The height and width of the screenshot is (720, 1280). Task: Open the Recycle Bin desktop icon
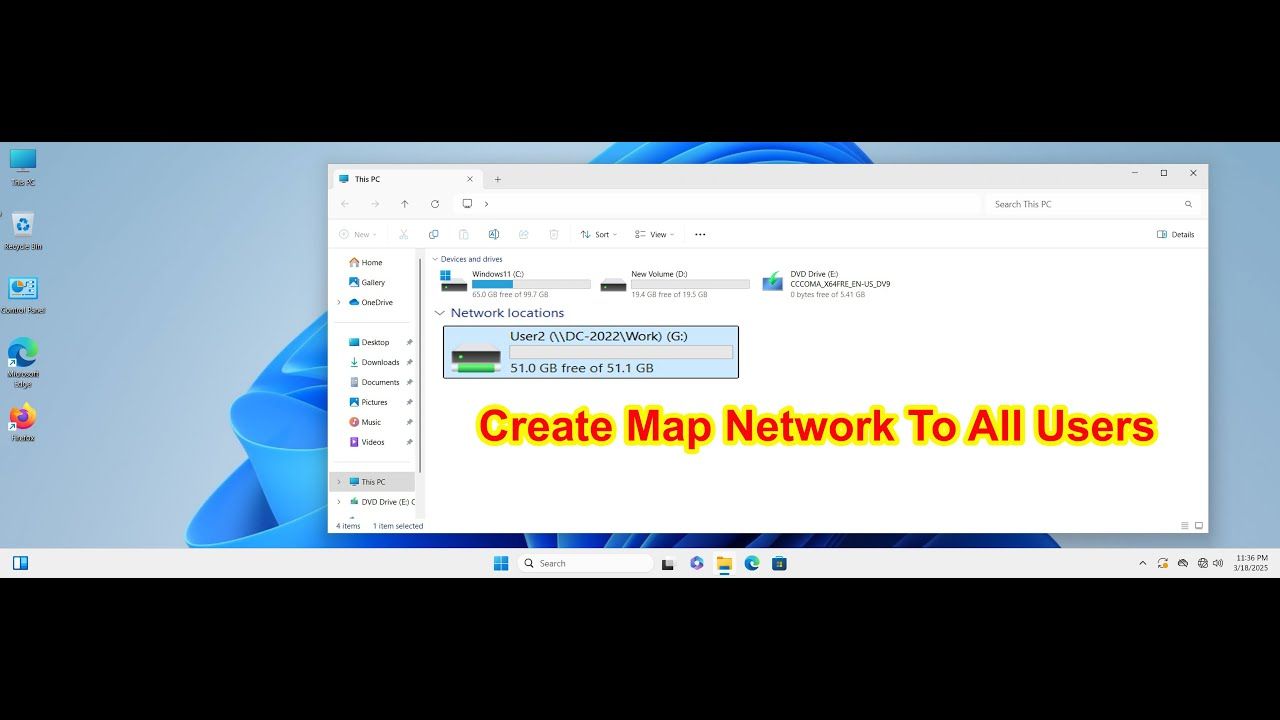pyautogui.click(x=23, y=231)
